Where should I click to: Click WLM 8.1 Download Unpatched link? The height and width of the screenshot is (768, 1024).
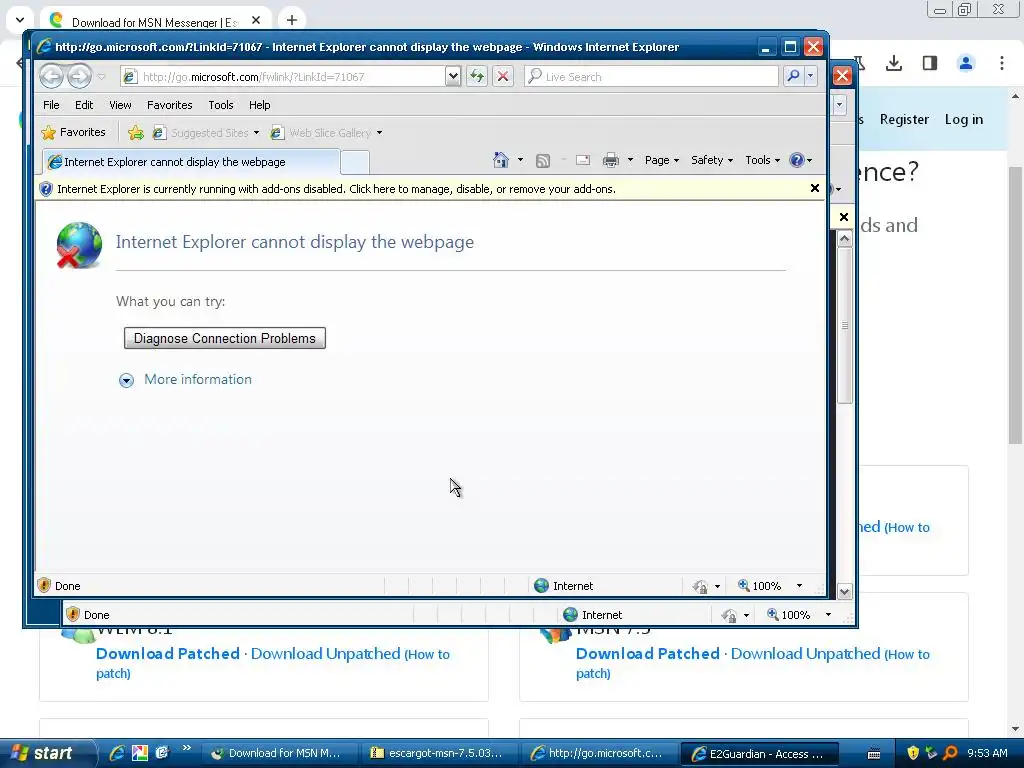click(325, 654)
